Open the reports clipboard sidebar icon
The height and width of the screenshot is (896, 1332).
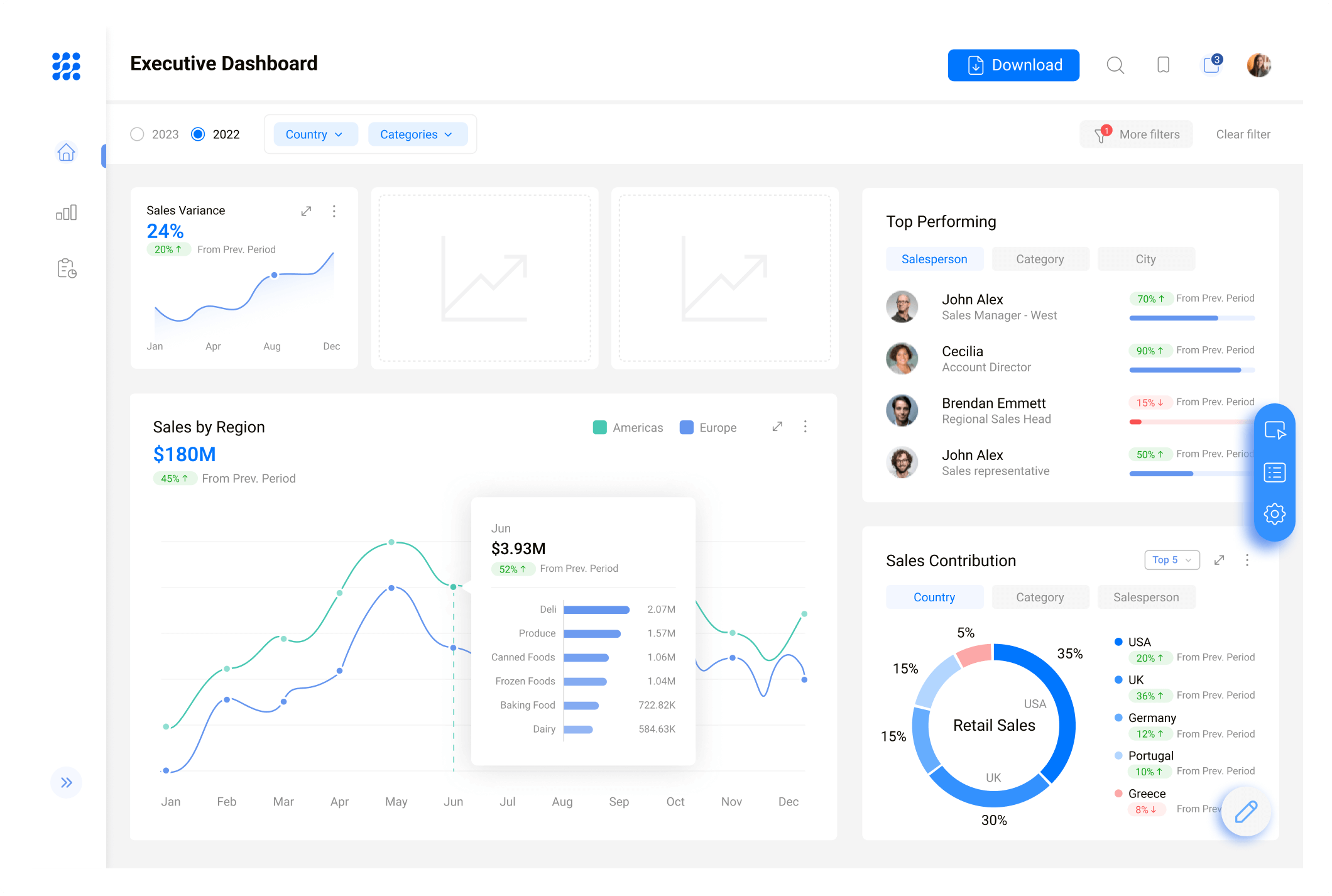(x=67, y=268)
